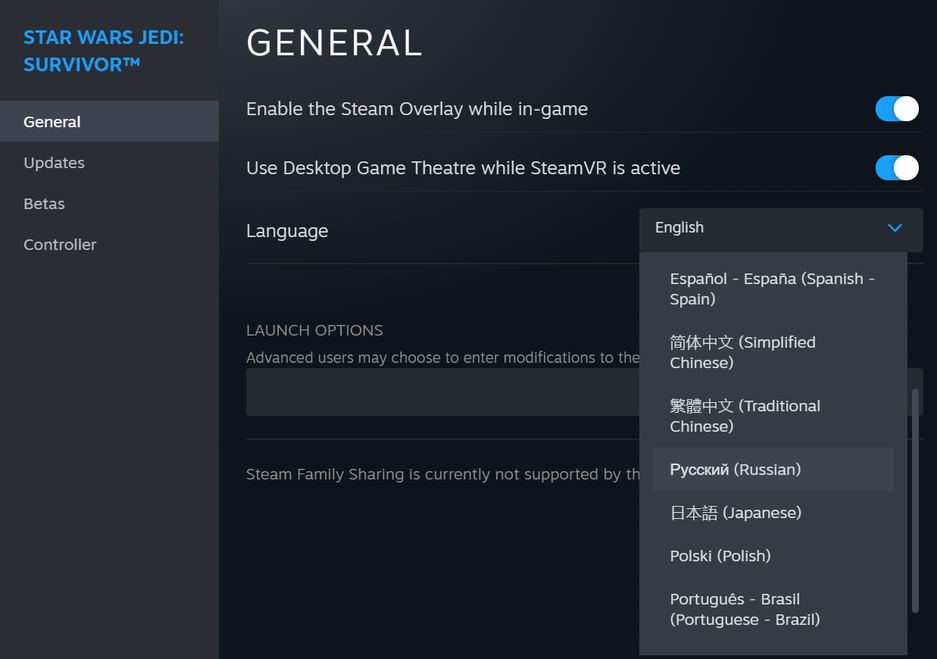
Task: Click the Launch Options input field
Action: [x=442, y=392]
